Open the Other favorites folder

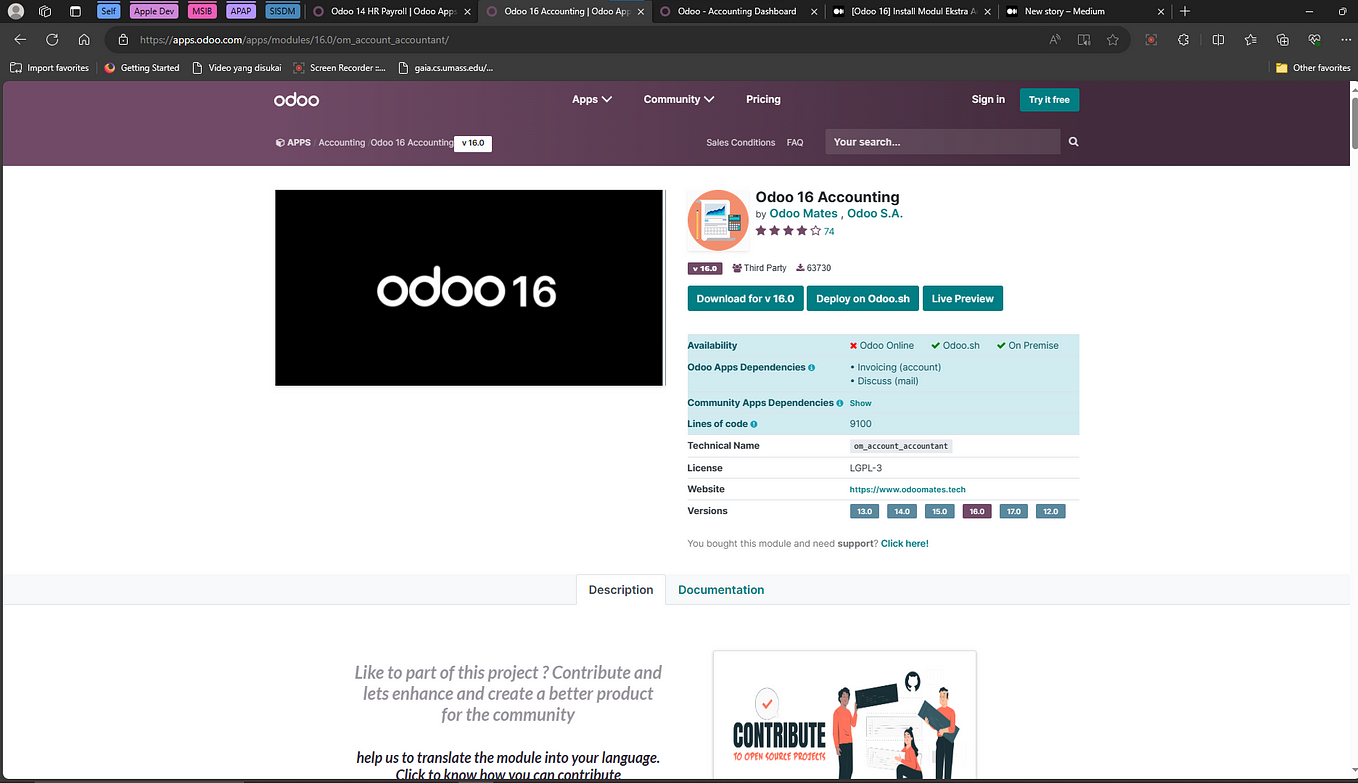[x=1313, y=68]
